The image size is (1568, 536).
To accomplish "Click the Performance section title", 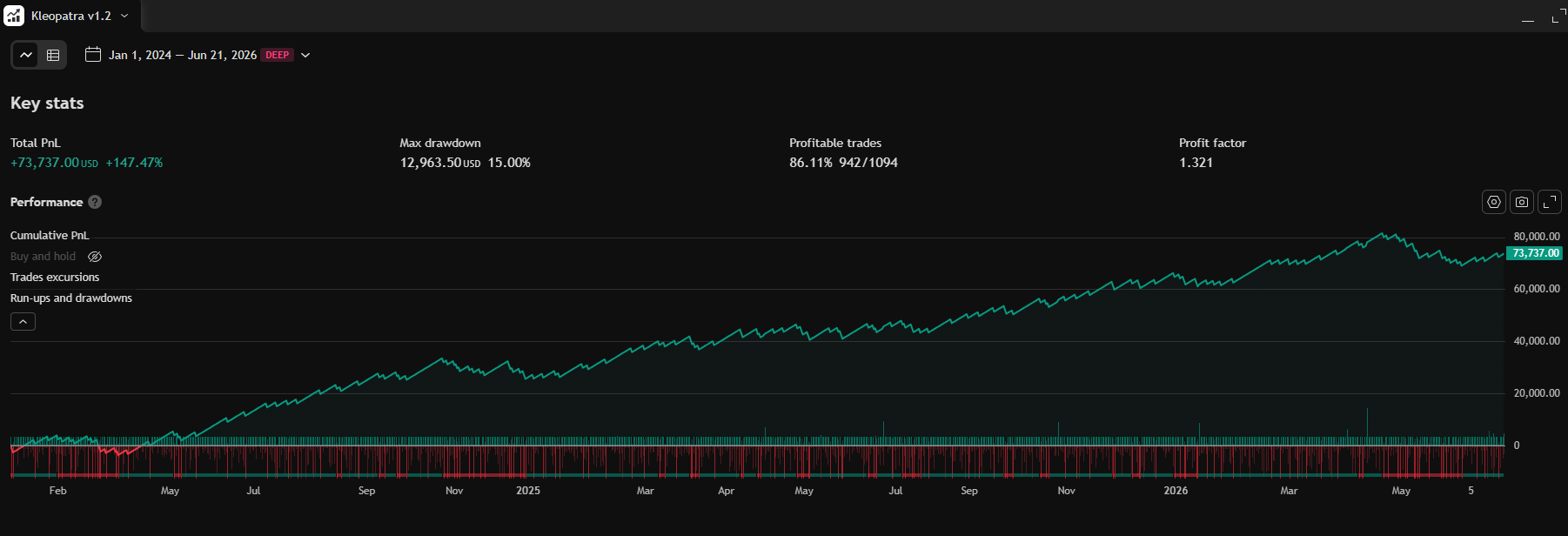I will tap(46, 202).
